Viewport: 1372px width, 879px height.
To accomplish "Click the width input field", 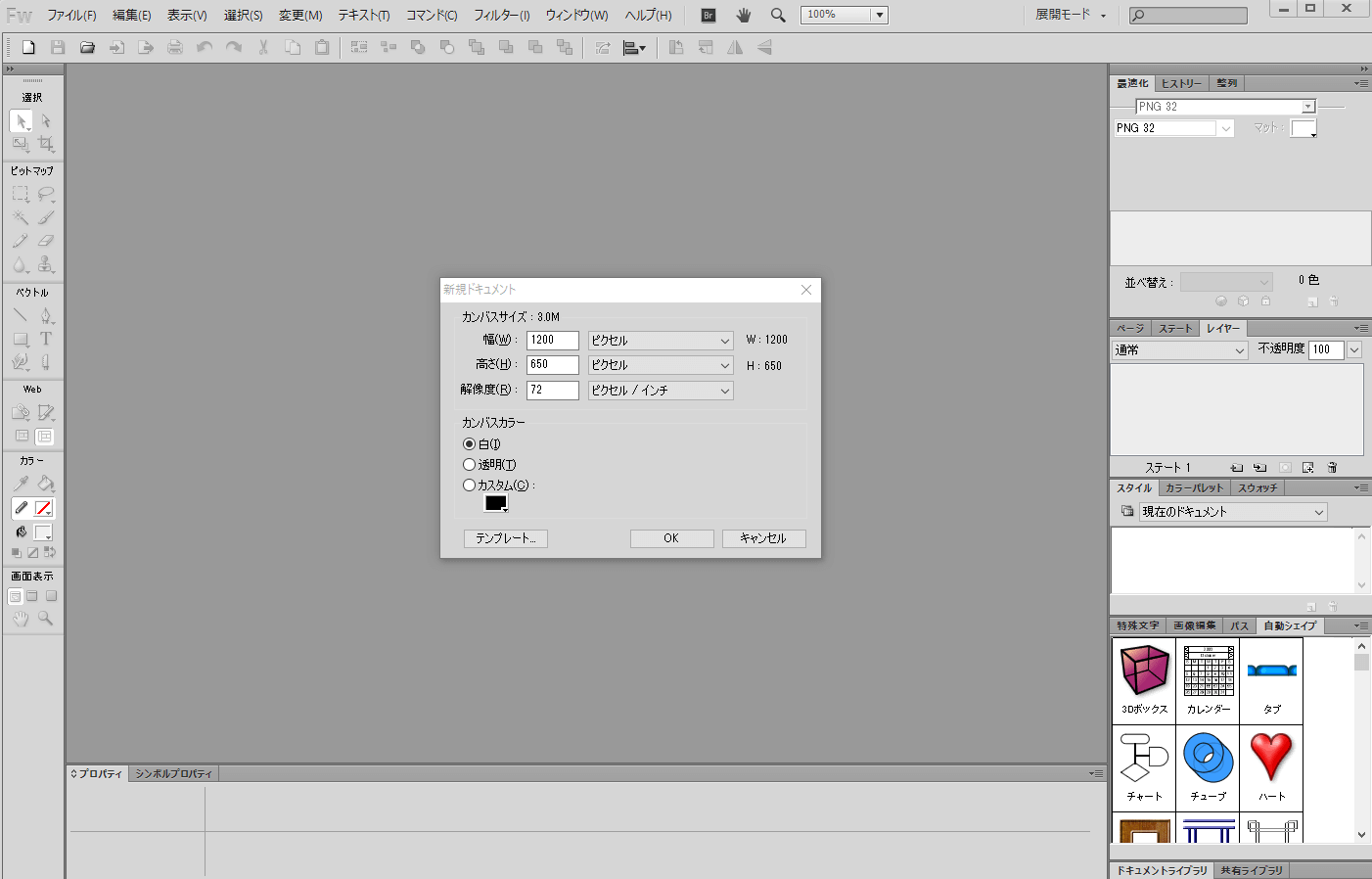I will pyautogui.click(x=553, y=340).
